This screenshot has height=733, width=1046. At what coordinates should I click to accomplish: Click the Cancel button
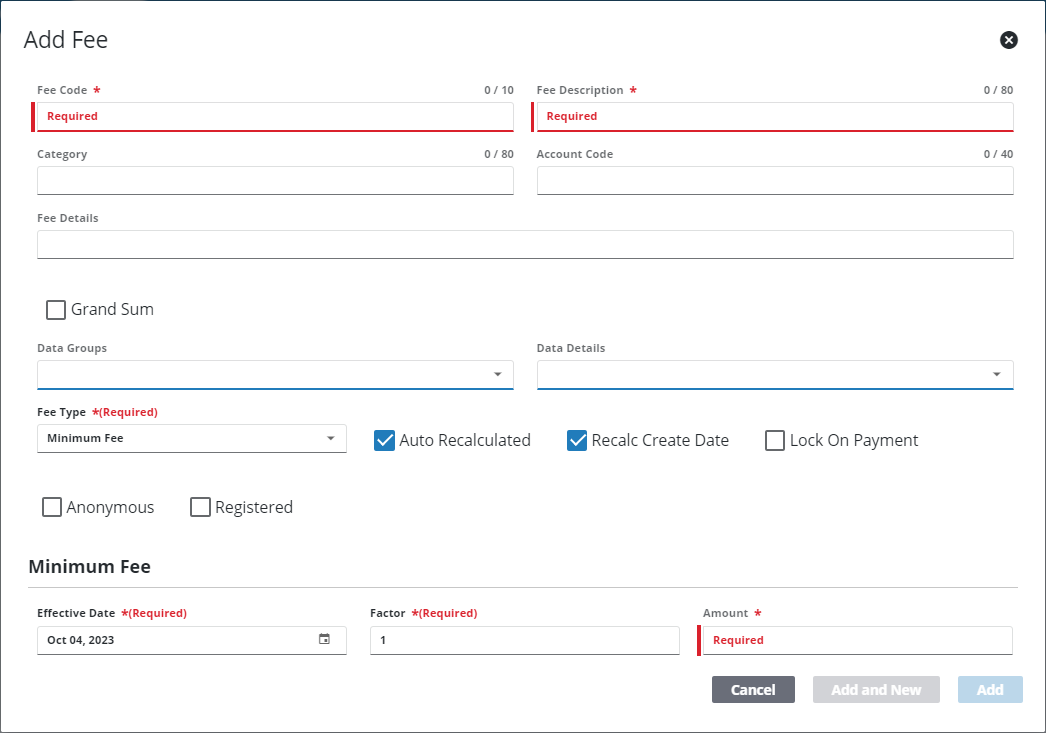753,690
